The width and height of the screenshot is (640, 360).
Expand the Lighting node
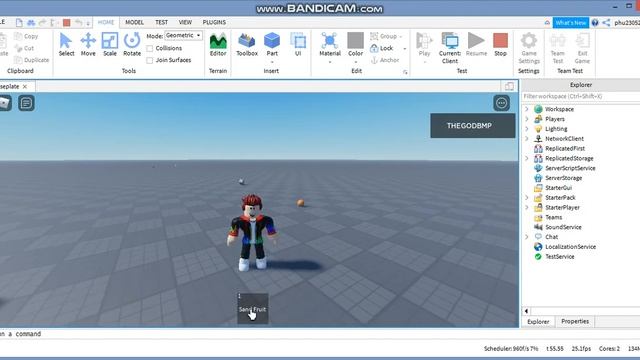(x=527, y=129)
